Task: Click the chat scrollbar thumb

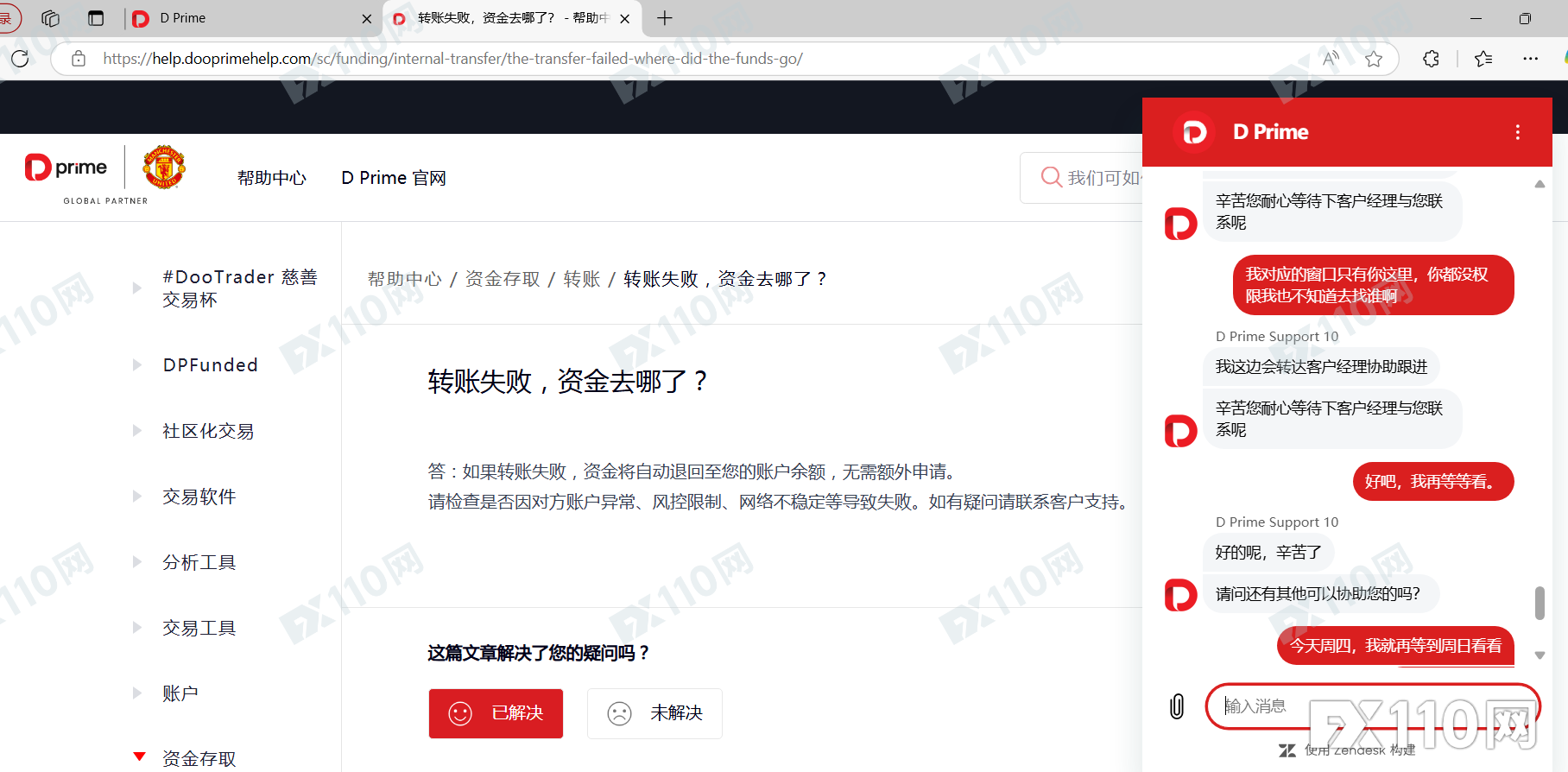Action: [1540, 603]
